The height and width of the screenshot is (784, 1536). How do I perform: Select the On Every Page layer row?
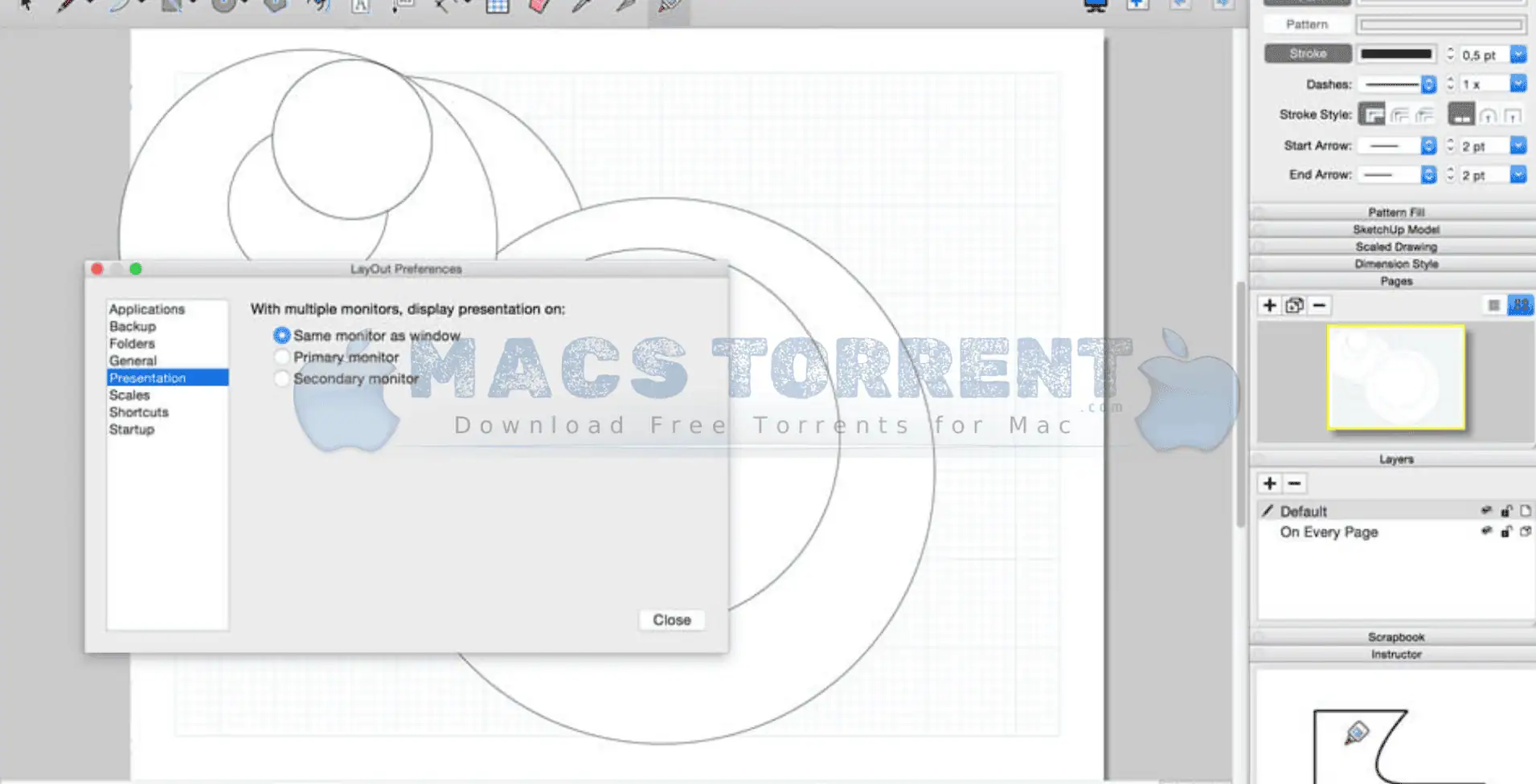[1395, 532]
